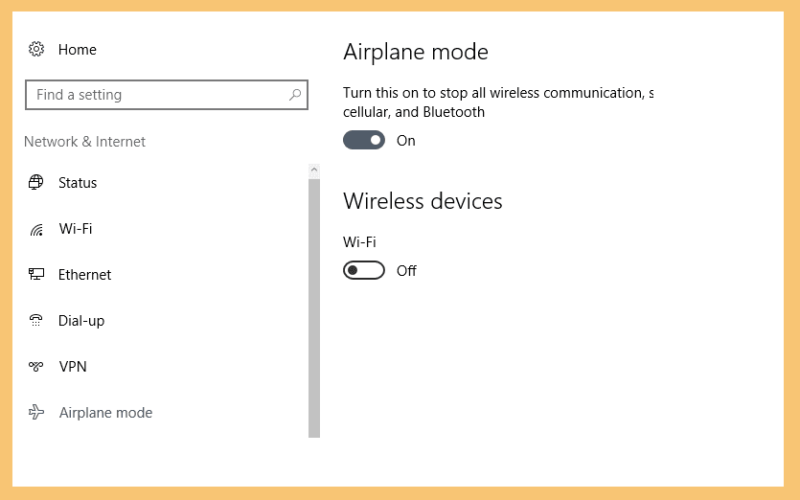Go to Settings Home
Screen dimensions: 800x500
(77, 49)
